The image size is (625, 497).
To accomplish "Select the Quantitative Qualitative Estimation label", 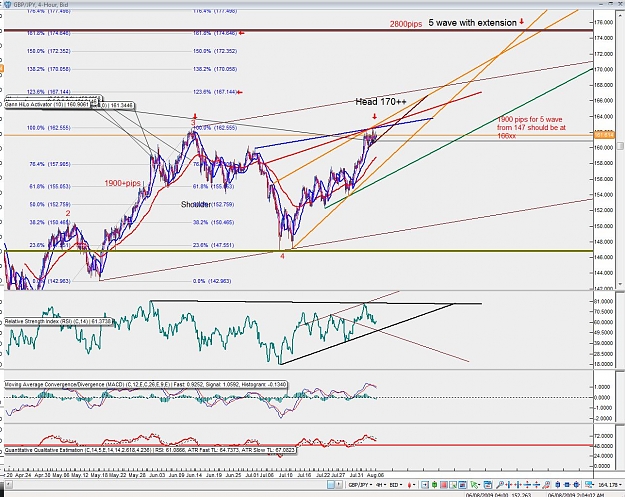I will [x=150, y=450].
